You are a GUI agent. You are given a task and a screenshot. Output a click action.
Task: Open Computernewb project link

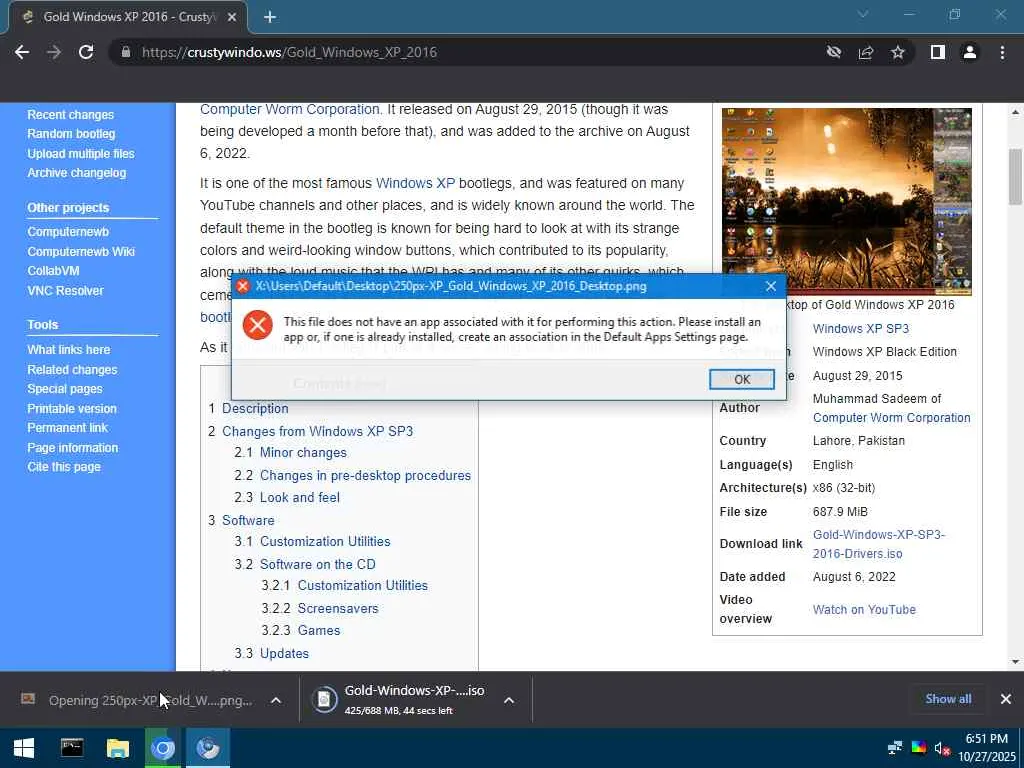pyautogui.click(x=68, y=232)
